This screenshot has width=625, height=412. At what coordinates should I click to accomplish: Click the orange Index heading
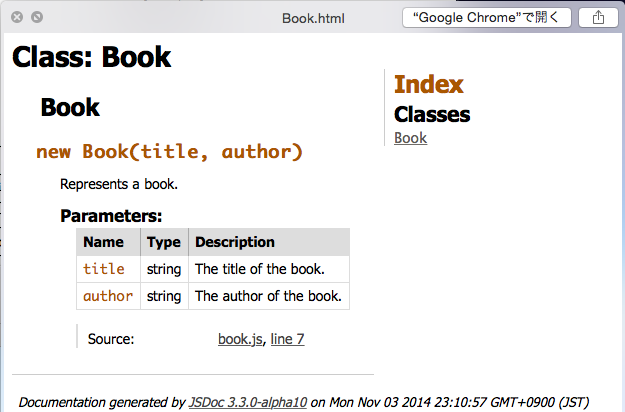coord(429,85)
